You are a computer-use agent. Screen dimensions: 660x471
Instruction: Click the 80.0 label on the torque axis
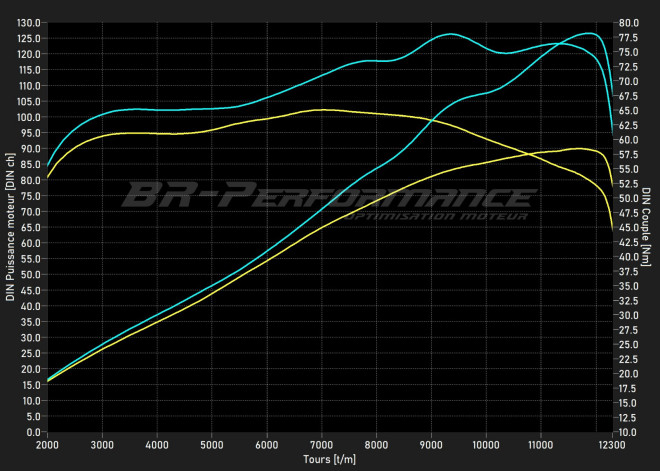tap(629, 22)
